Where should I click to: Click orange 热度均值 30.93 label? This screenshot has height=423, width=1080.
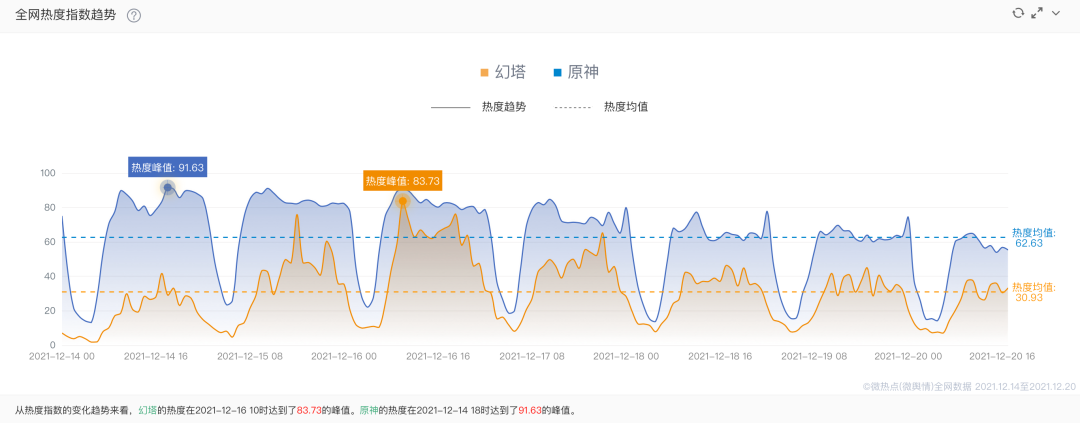click(x=1033, y=292)
